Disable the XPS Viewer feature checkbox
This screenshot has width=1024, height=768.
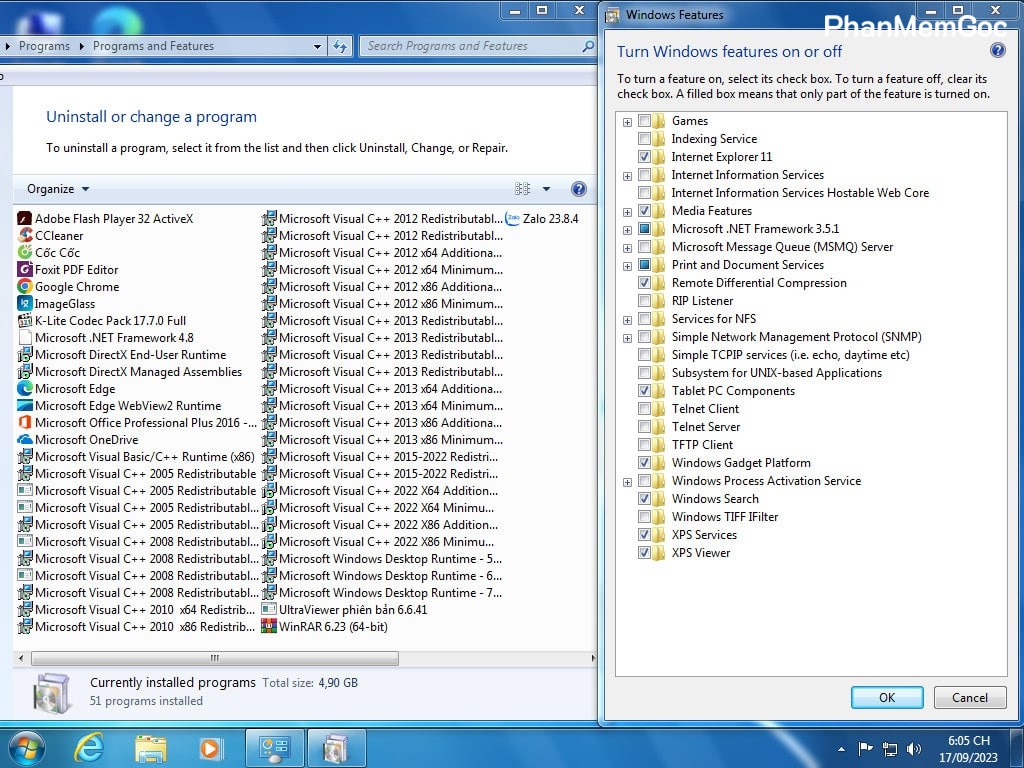pos(645,553)
